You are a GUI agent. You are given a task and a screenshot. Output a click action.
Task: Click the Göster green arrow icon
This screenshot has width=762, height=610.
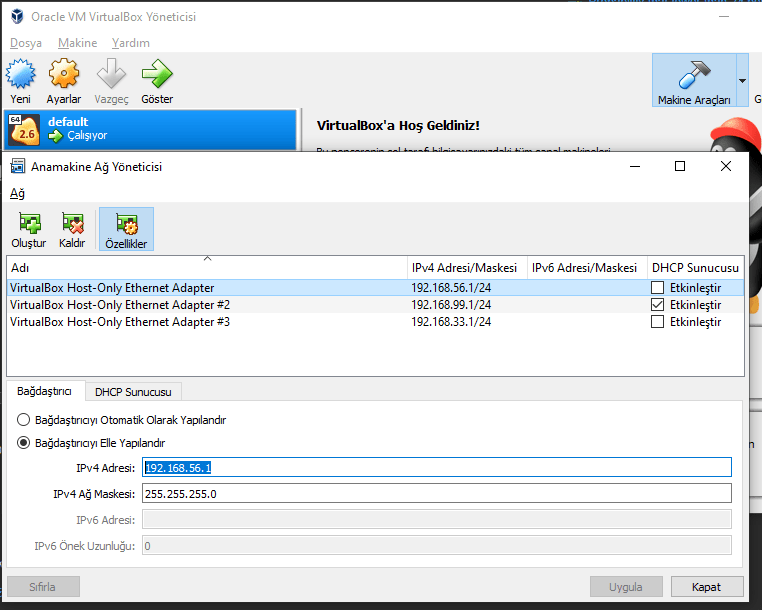click(157, 74)
